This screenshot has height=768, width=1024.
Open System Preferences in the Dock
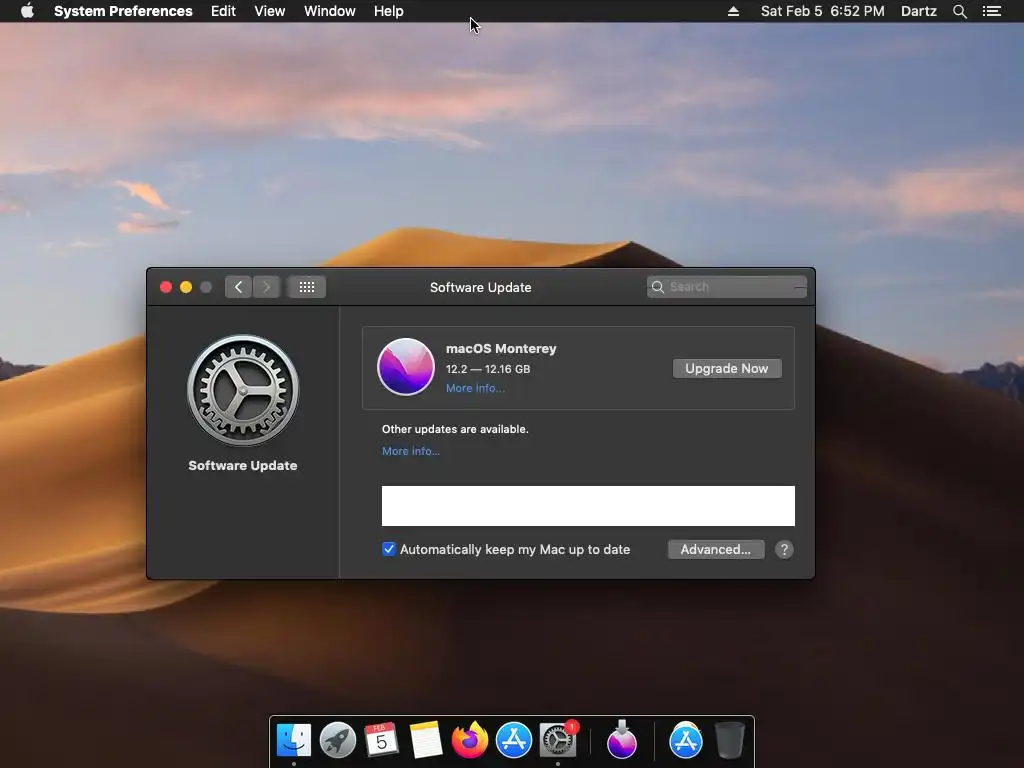pos(558,740)
